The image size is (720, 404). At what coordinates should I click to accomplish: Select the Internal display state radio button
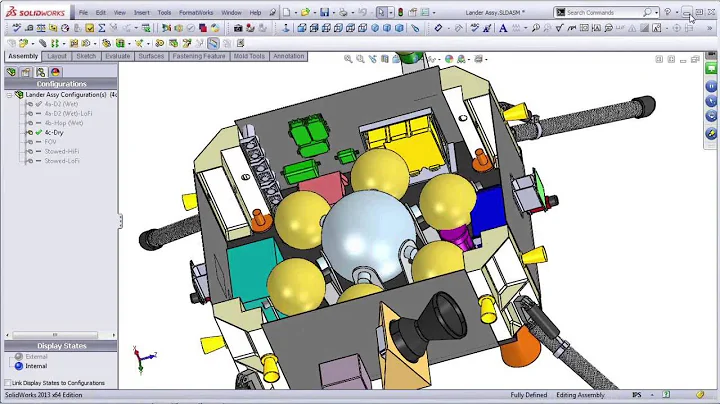[19, 366]
